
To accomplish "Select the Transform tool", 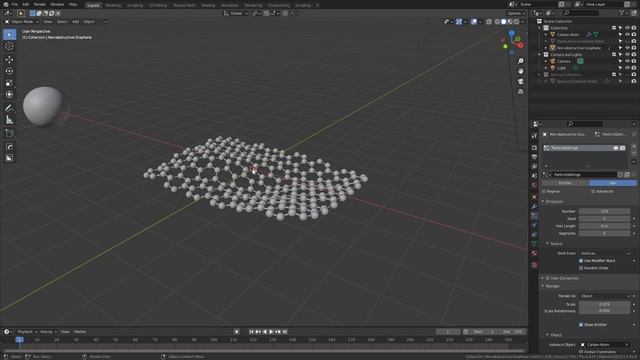I will coord(9,95).
